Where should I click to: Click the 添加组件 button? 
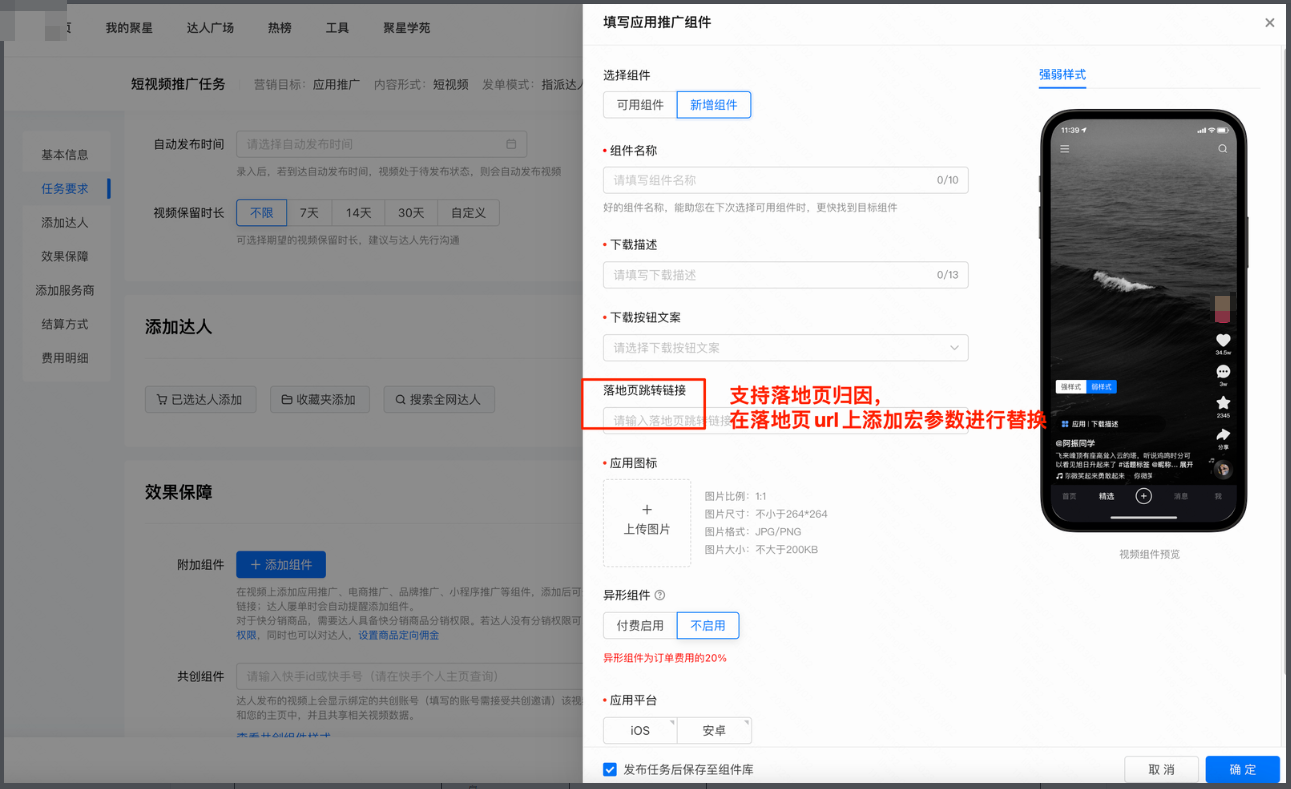(281, 565)
